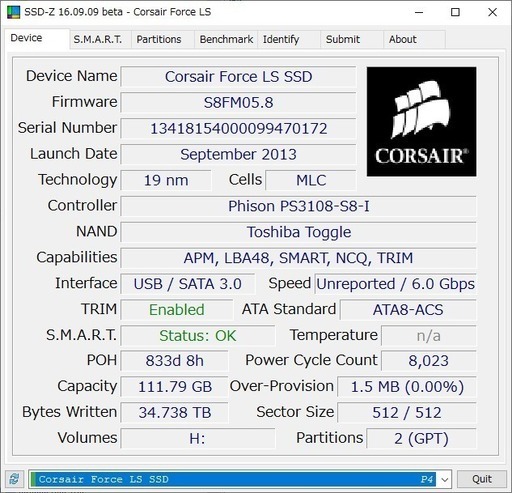This screenshot has width=512, height=493.
Task: Minimize the SSD-Z window
Action: click(419, 12)
